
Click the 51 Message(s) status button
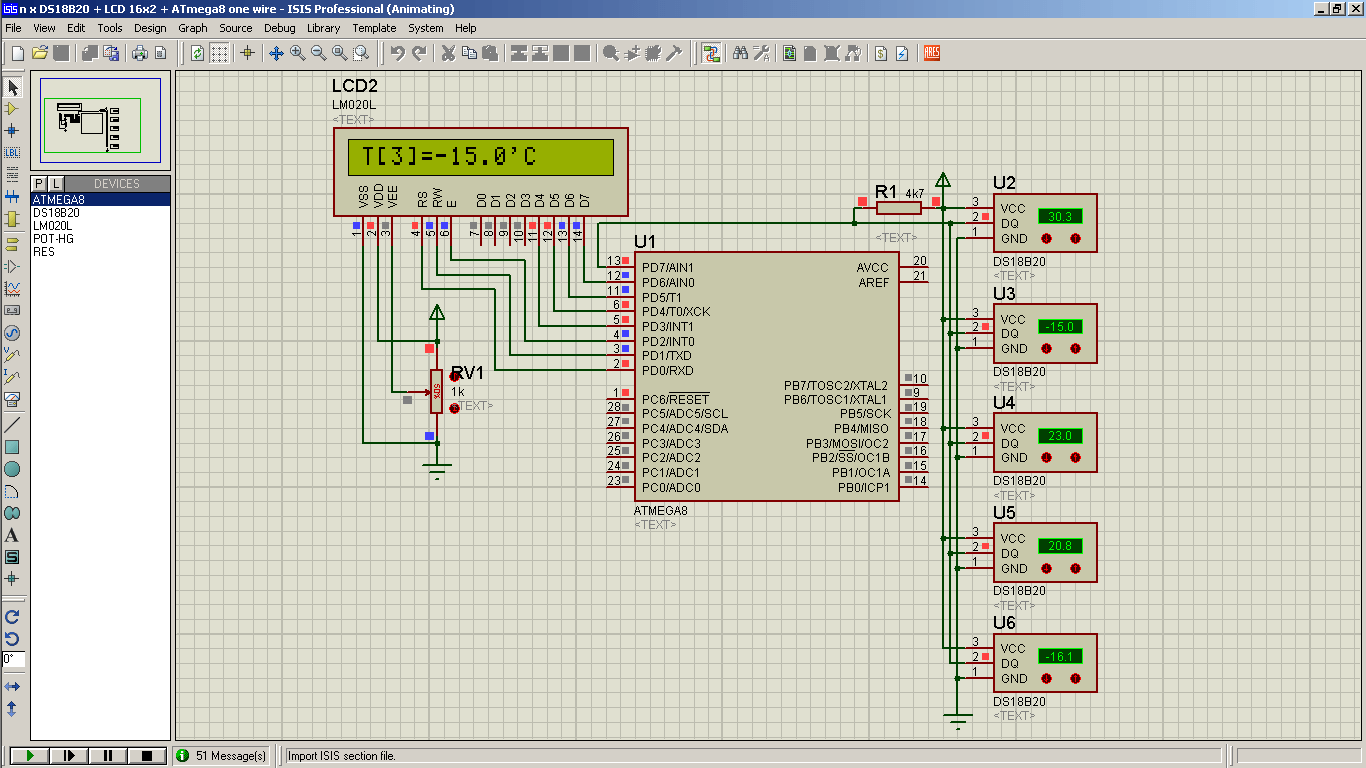tap(222, 756)
